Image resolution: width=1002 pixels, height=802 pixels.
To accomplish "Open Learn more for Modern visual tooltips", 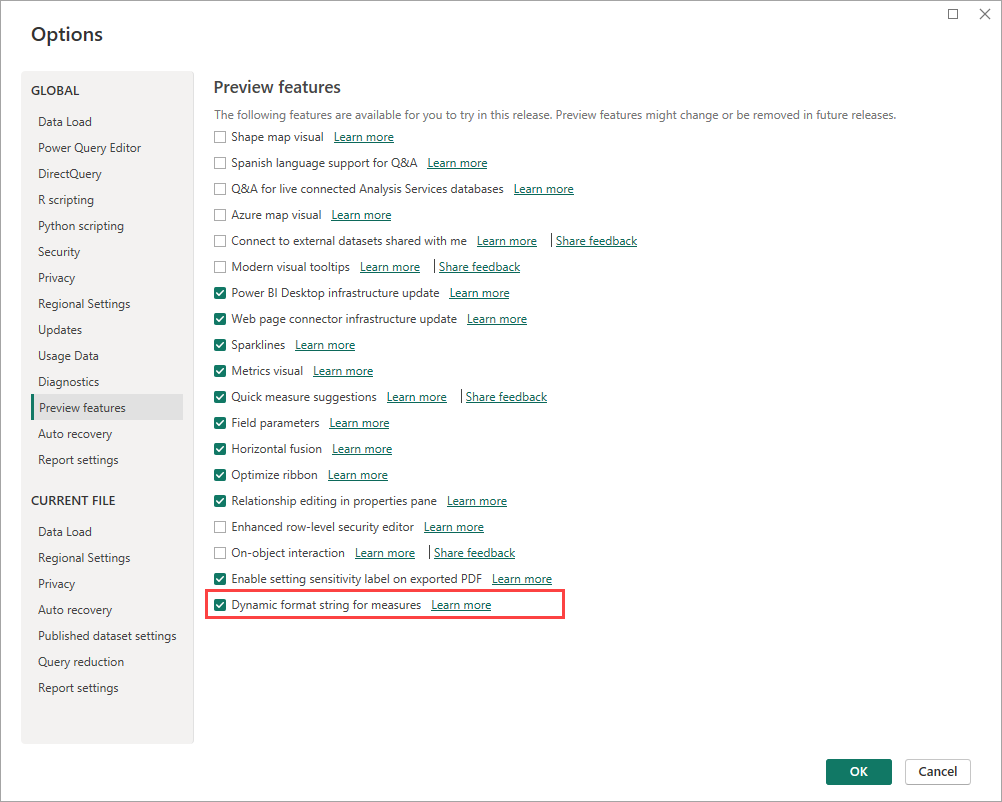I will tap(390, 267).
